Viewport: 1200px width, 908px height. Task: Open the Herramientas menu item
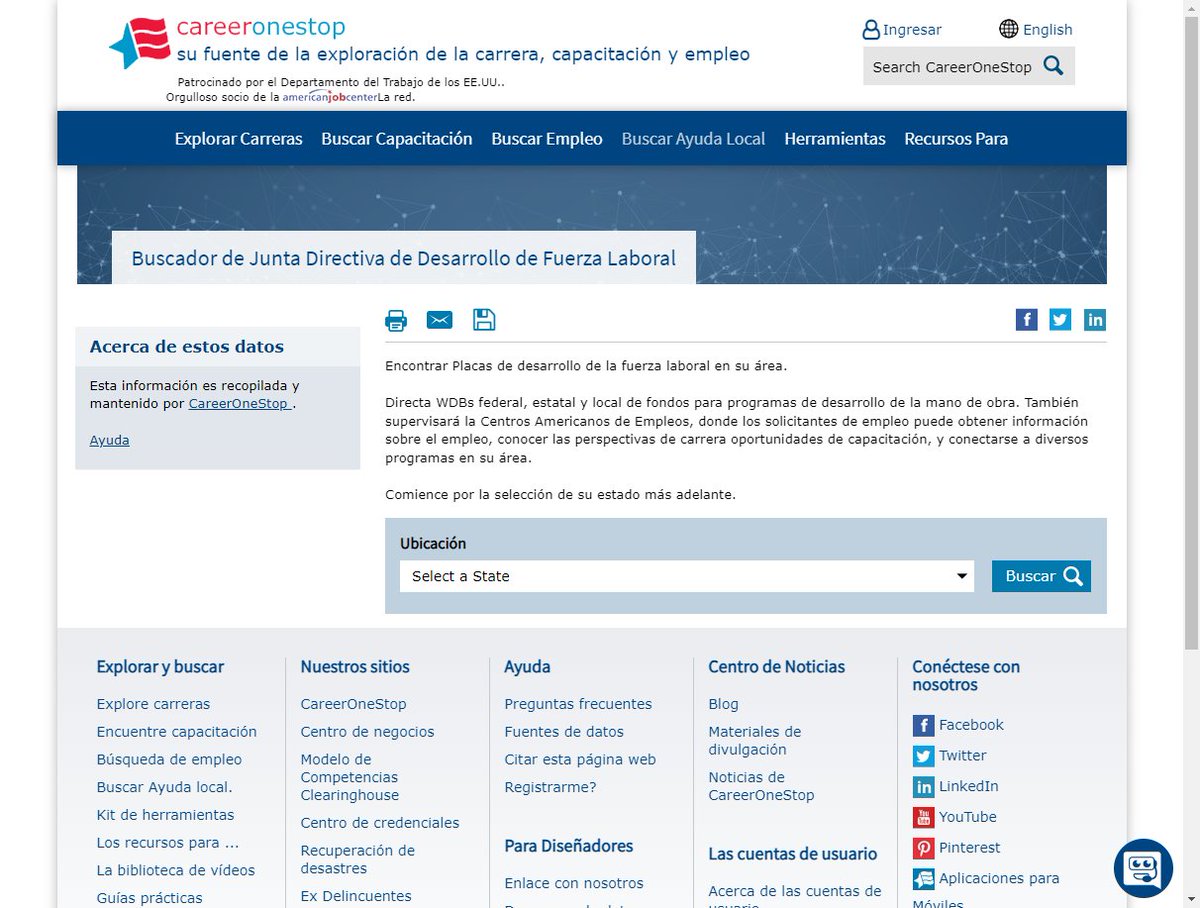[x=835, y=139]
